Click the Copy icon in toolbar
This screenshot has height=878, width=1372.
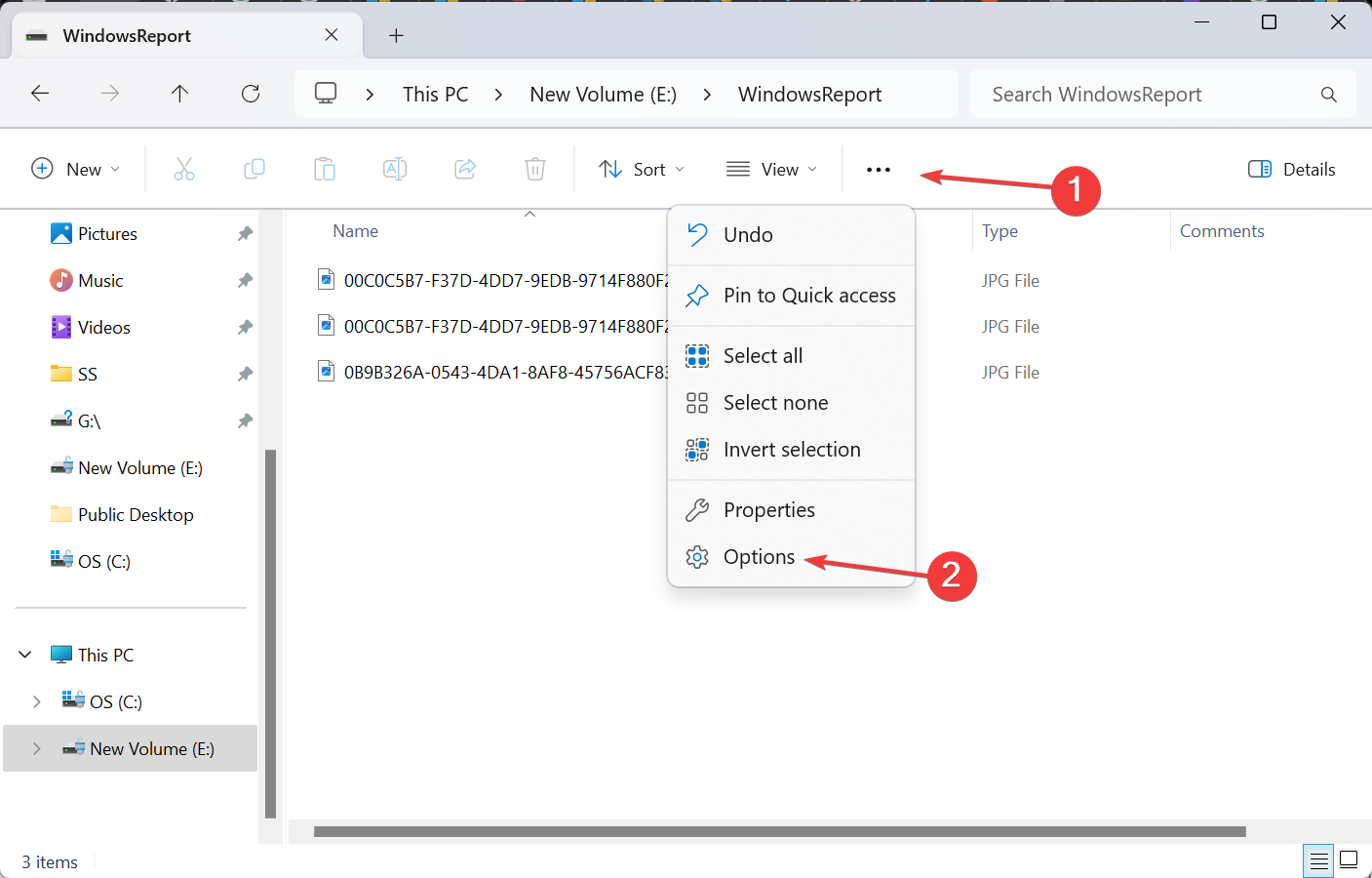[x=255, y=169]
